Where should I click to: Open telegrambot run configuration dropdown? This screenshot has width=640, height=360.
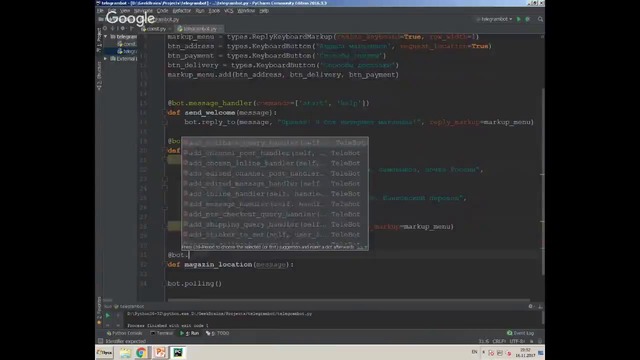(494, 19)
